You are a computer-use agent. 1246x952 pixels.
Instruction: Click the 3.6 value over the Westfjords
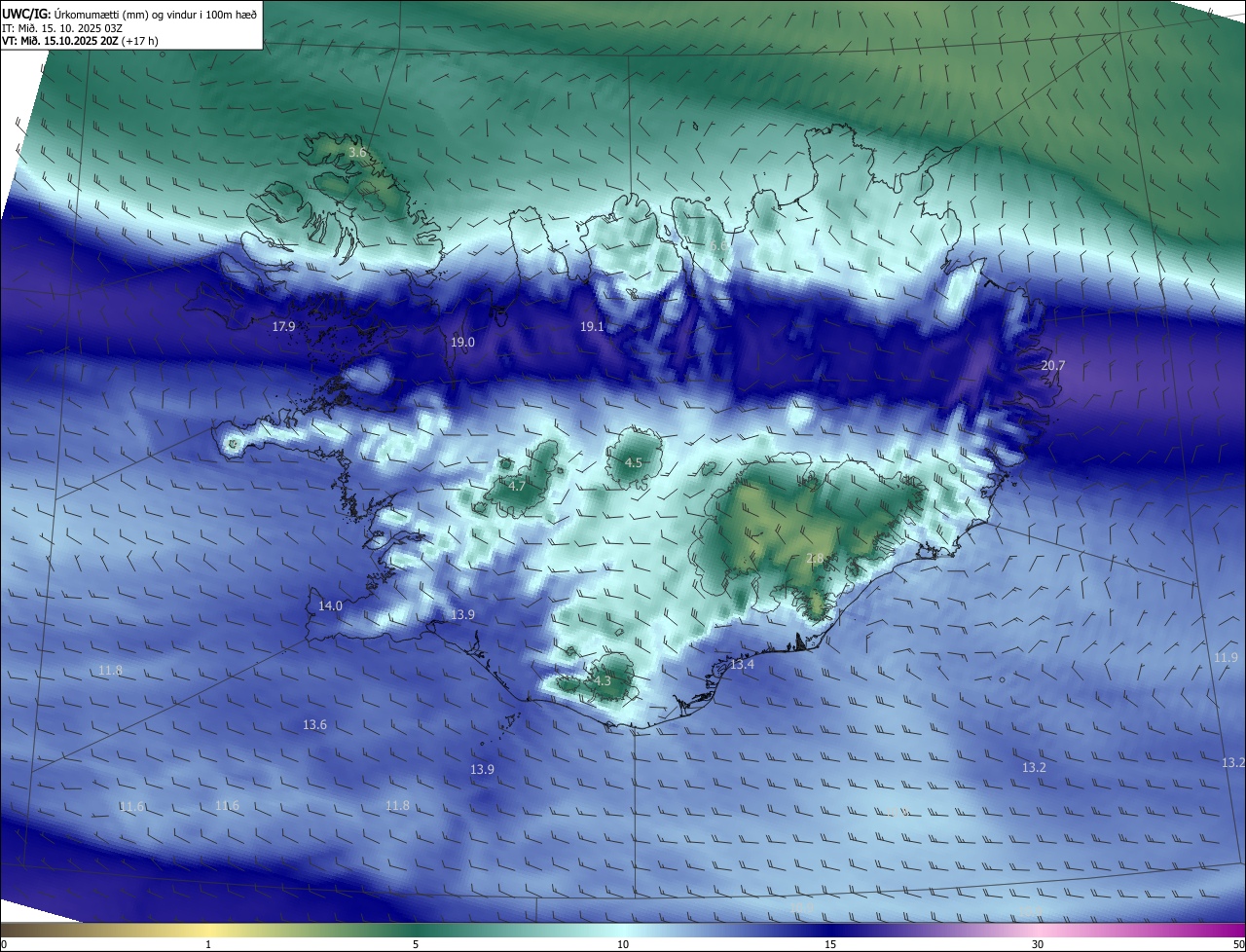tap(357, 153)
